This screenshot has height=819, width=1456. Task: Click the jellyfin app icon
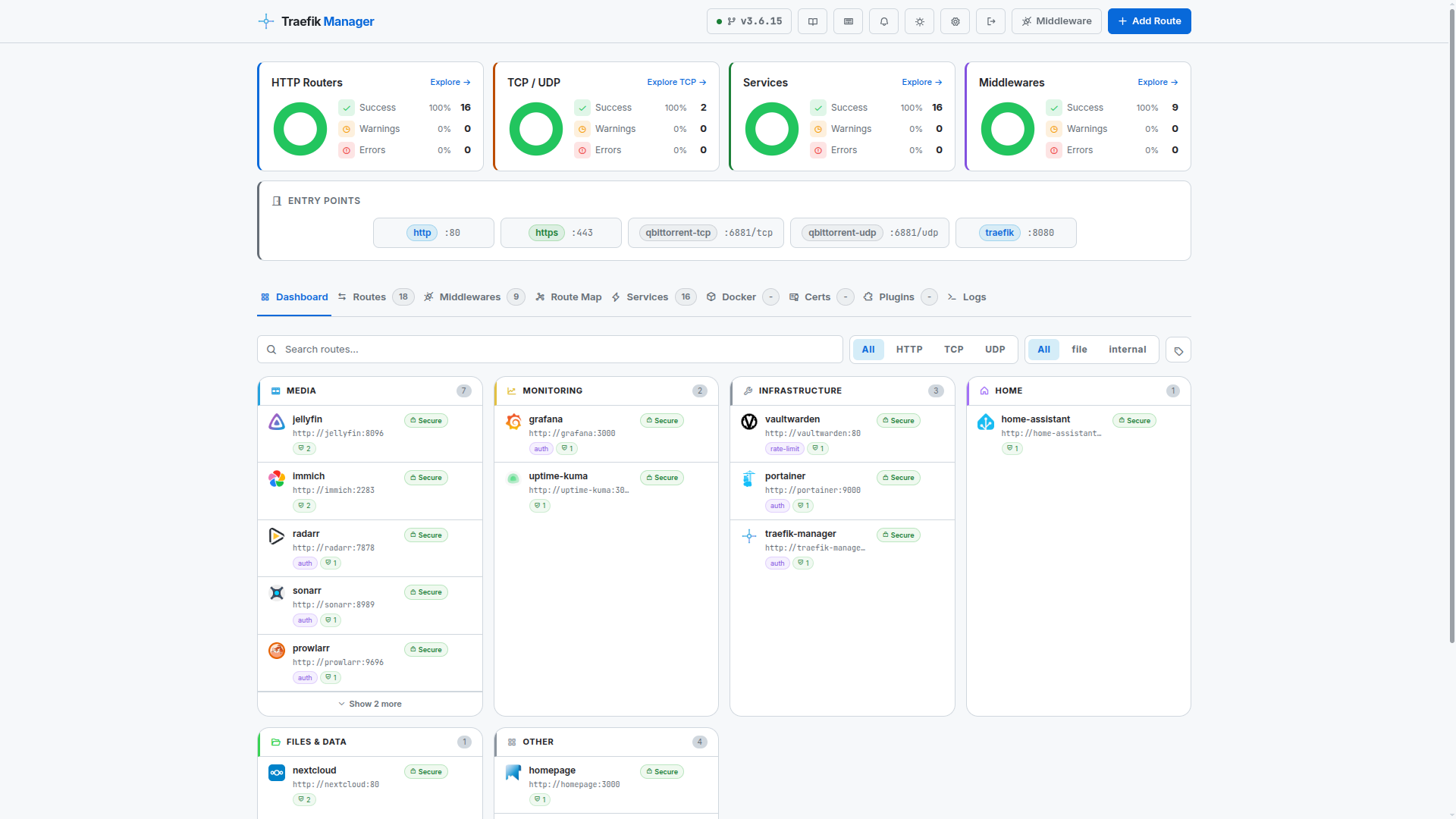pyautogui.click(x=277, y=422)
